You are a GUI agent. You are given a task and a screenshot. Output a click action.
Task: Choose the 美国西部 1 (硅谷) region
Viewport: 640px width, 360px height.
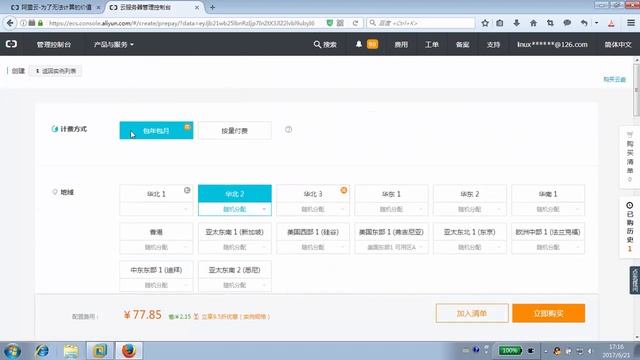313,231
